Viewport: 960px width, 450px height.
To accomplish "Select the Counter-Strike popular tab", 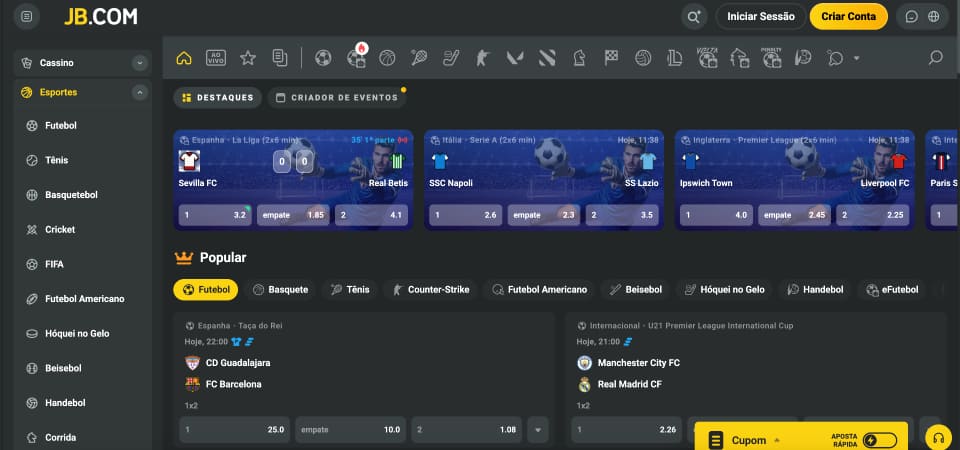I will click(430, 290).
